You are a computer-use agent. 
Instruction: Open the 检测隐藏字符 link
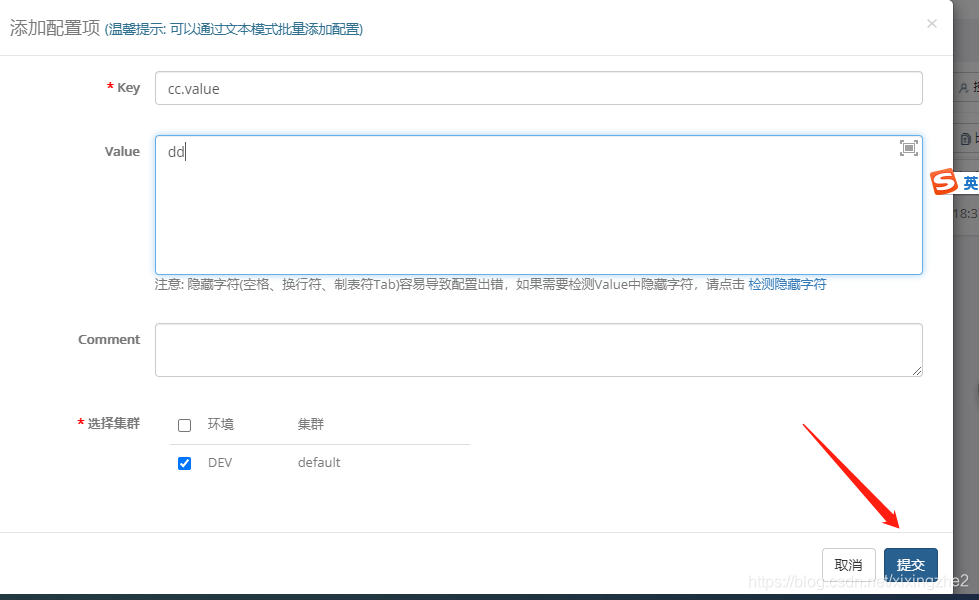(789, 284)
